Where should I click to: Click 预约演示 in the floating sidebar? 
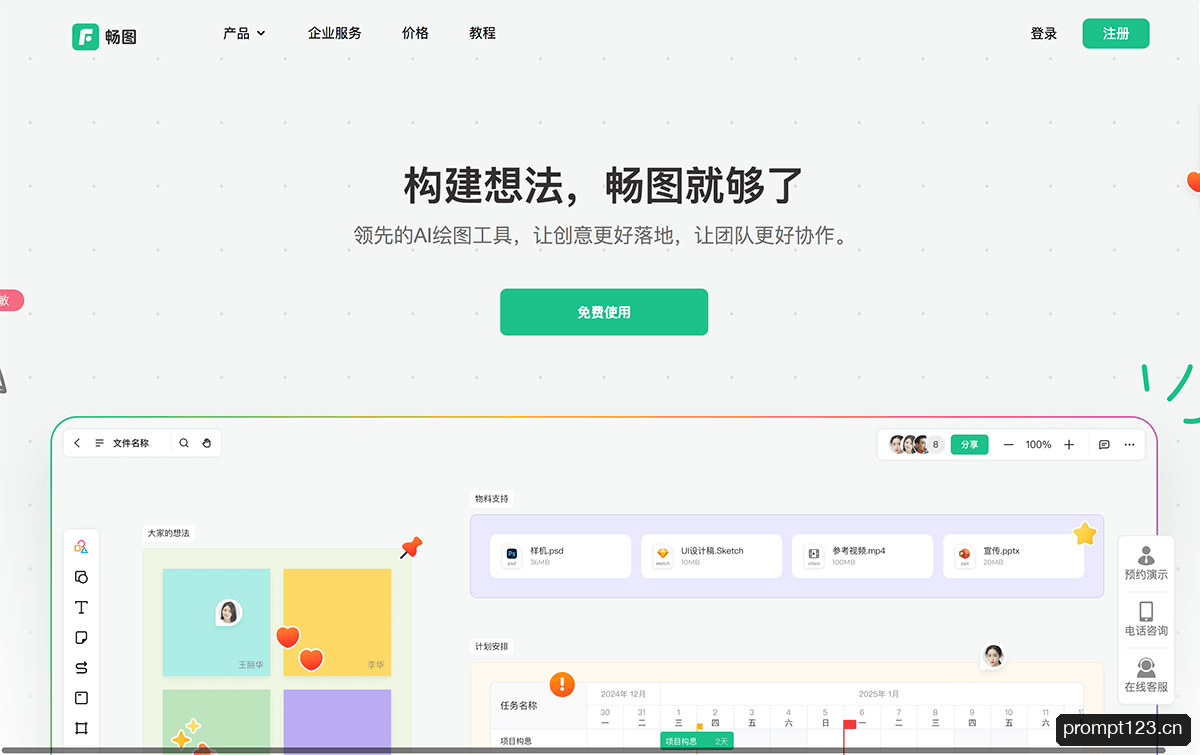pyautogui.click(x=1146, y=564)
